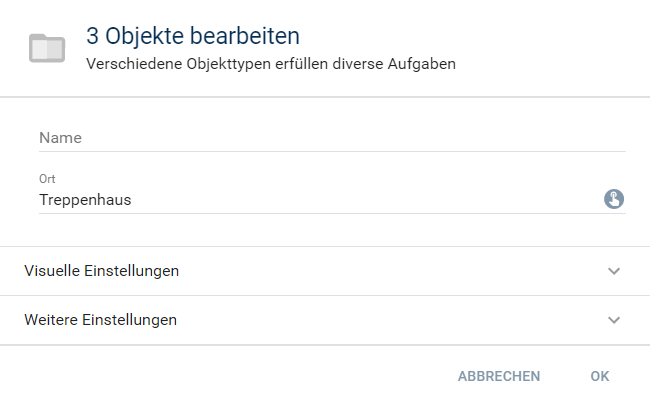Select the Treppenhaus text value
Screen dimensions: 650x408
pyautogui.click(x=85, y=199)
